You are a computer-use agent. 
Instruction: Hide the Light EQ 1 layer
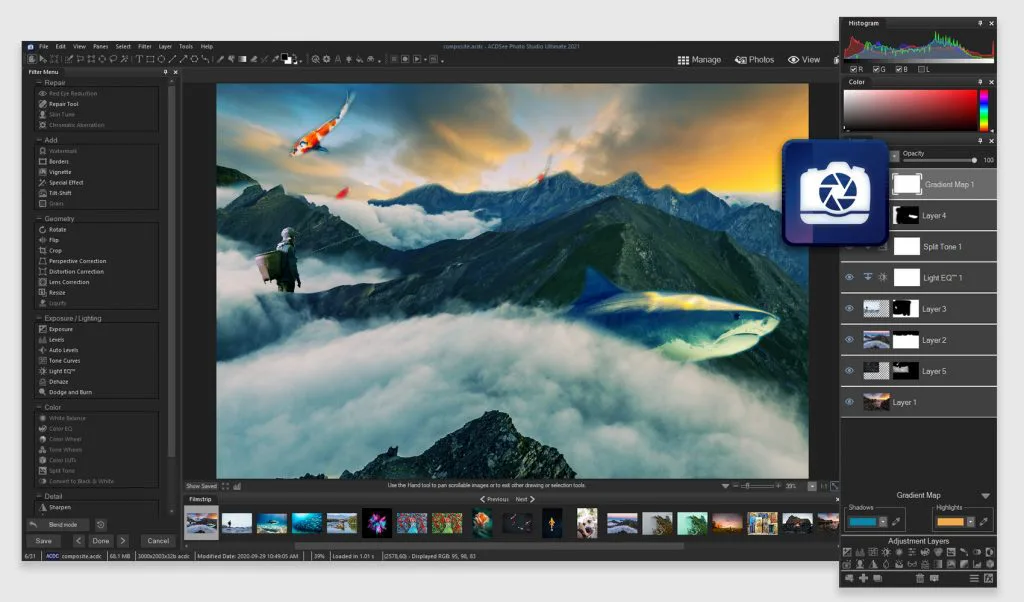coord(849,277)
